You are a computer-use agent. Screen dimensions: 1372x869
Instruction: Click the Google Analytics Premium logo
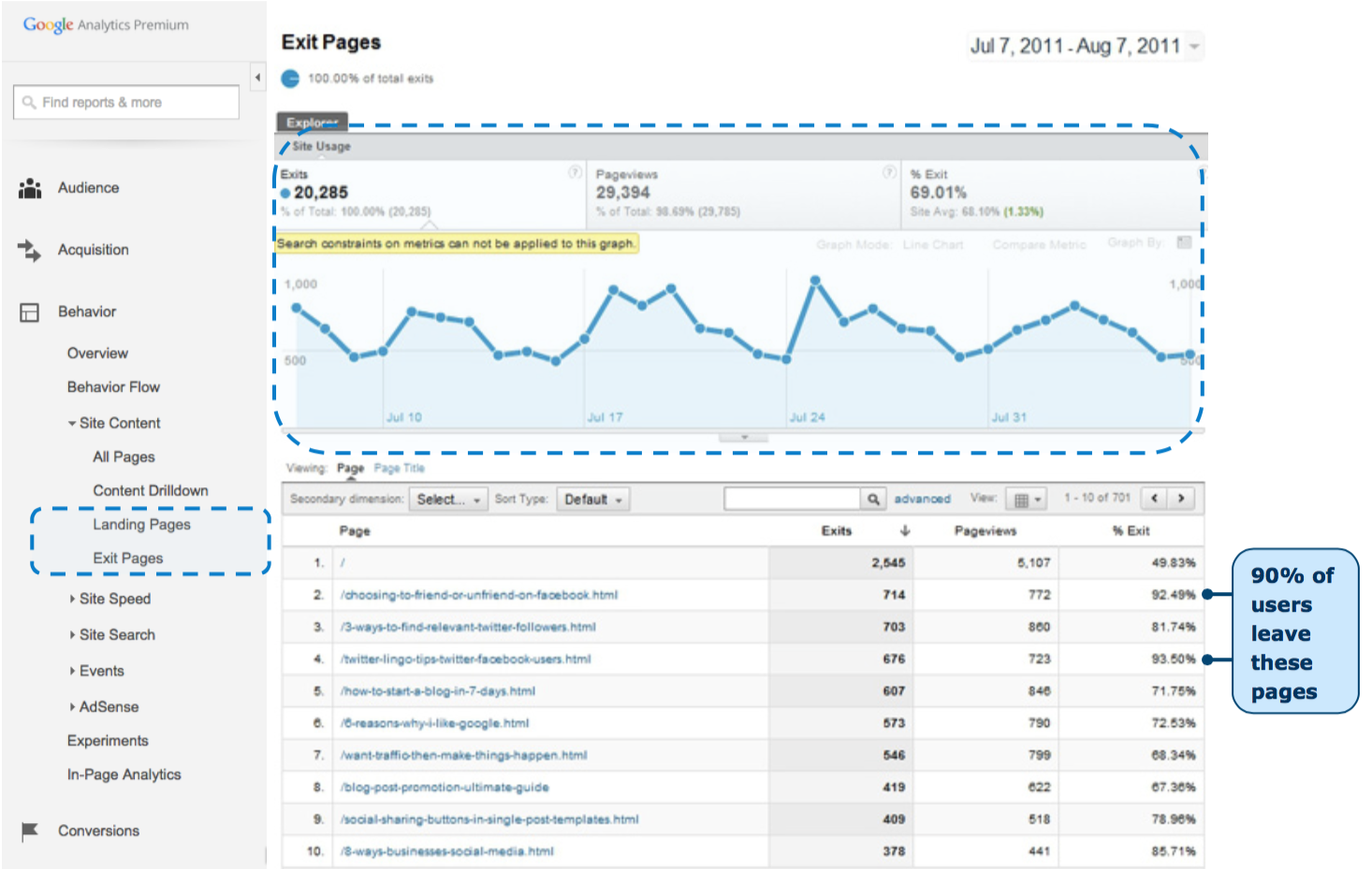coord(106,25)
